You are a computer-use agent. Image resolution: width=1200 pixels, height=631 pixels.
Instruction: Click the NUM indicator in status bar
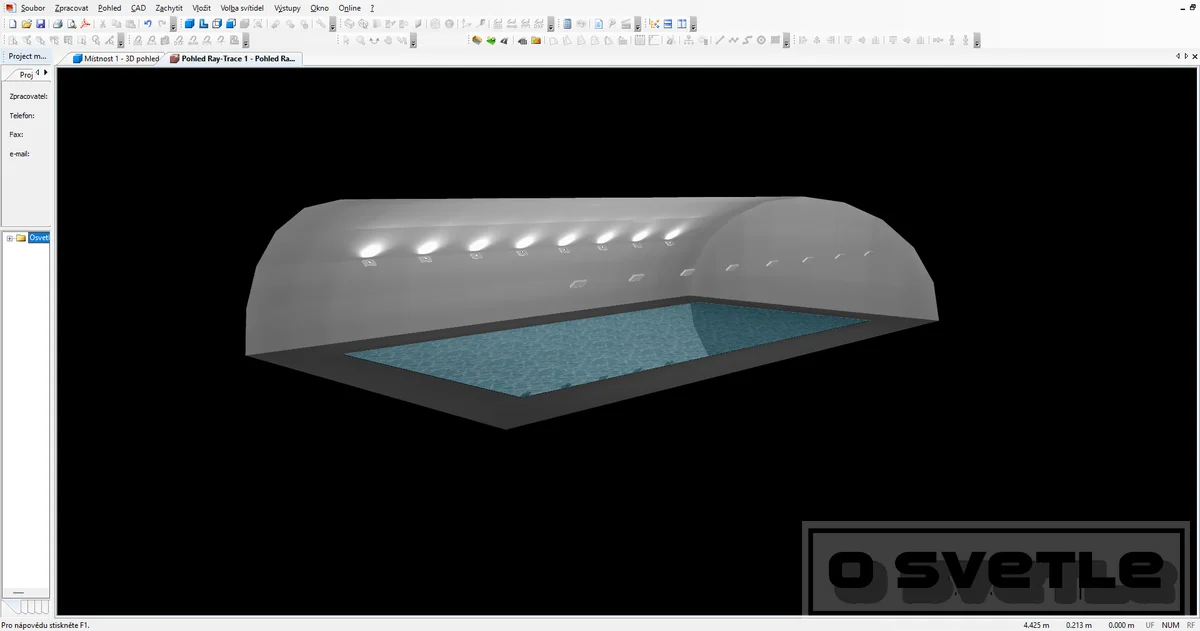coord(1170,625)
